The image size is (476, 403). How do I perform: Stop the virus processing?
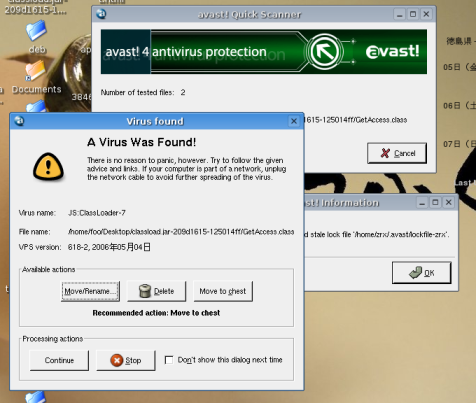pos(126,360)
